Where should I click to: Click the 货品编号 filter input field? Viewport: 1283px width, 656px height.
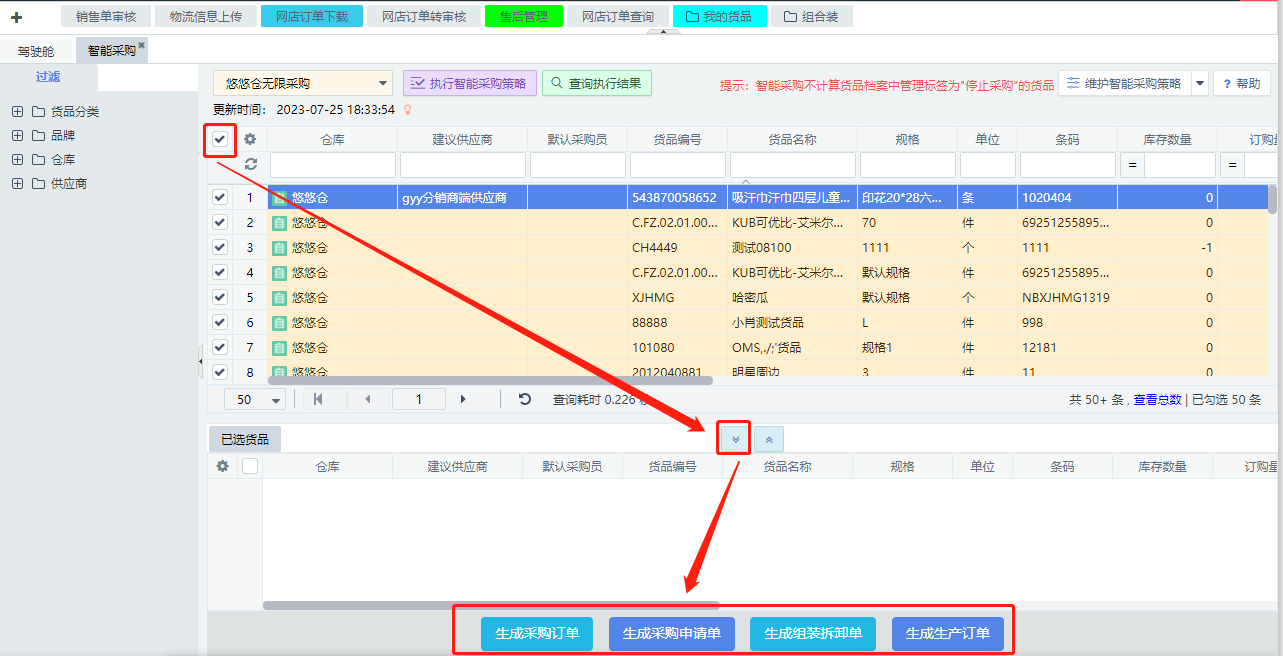[x=677, y=165]
